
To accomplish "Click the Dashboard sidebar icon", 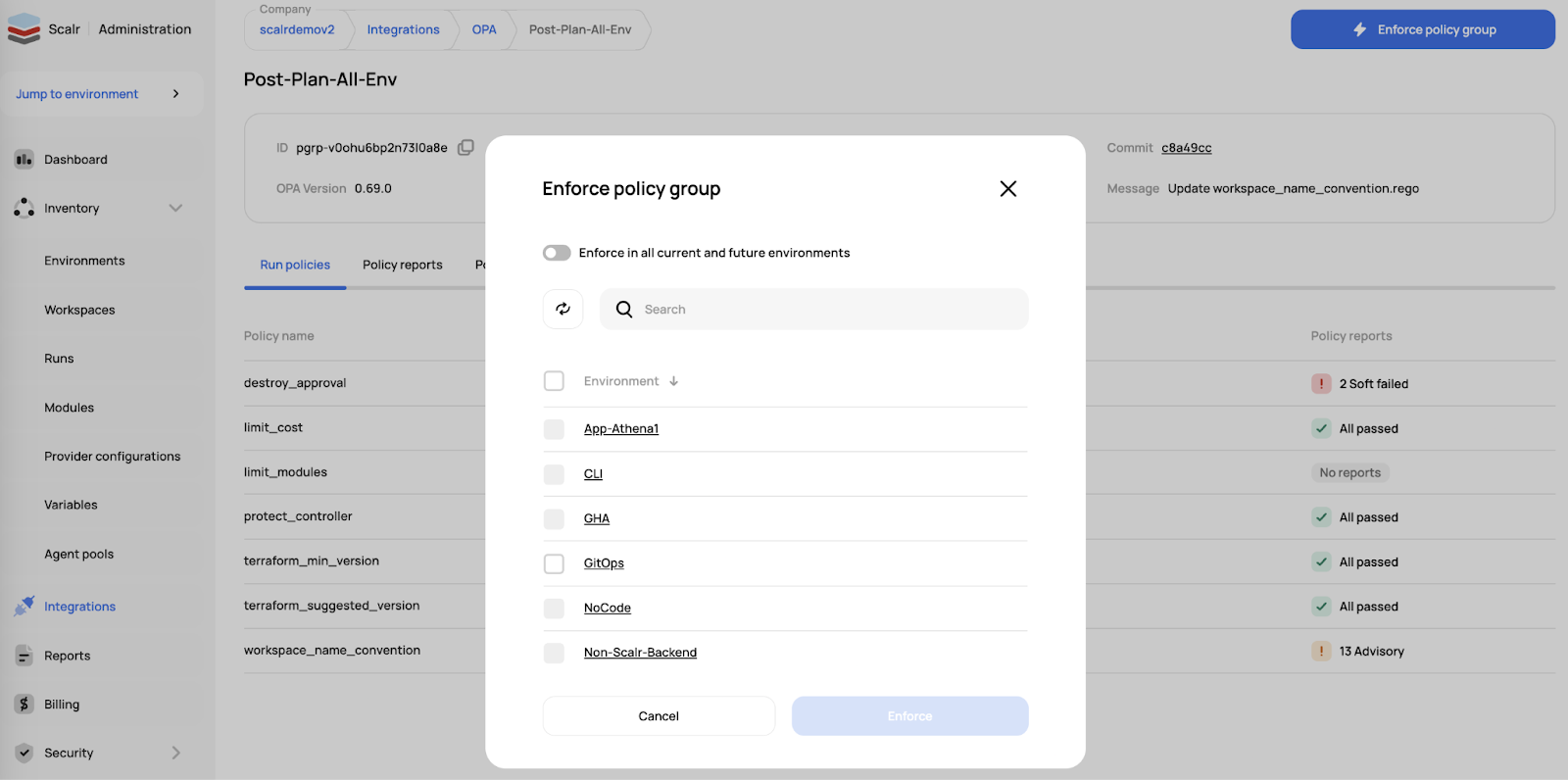I will pyautogui.click(x=24, y=160).
